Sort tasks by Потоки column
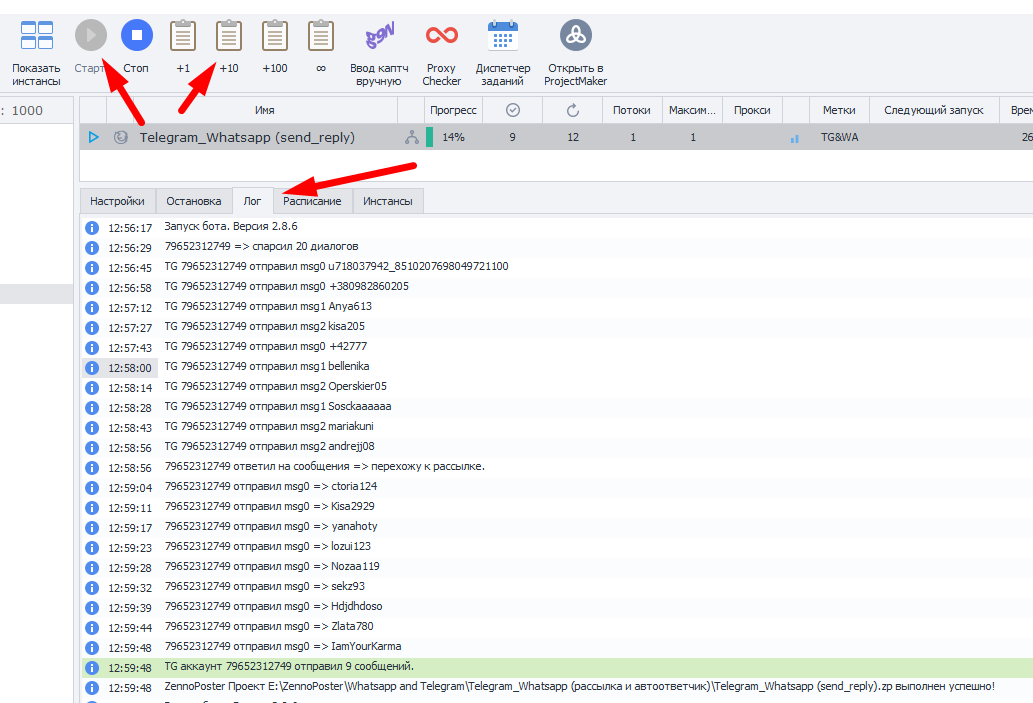The height and width of the screenshot is (703, 1033). point(632,110)
